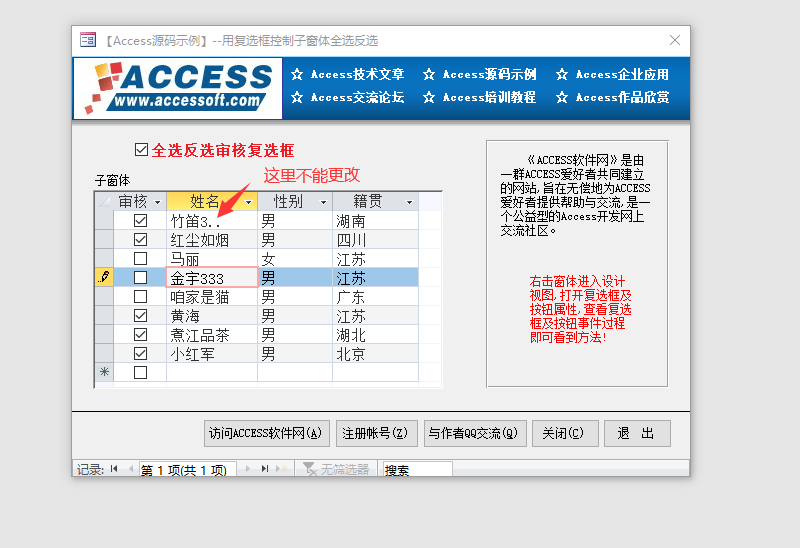Click the new record asterisk row selector
The image size is (800, 548).
[x=104, y=372]
